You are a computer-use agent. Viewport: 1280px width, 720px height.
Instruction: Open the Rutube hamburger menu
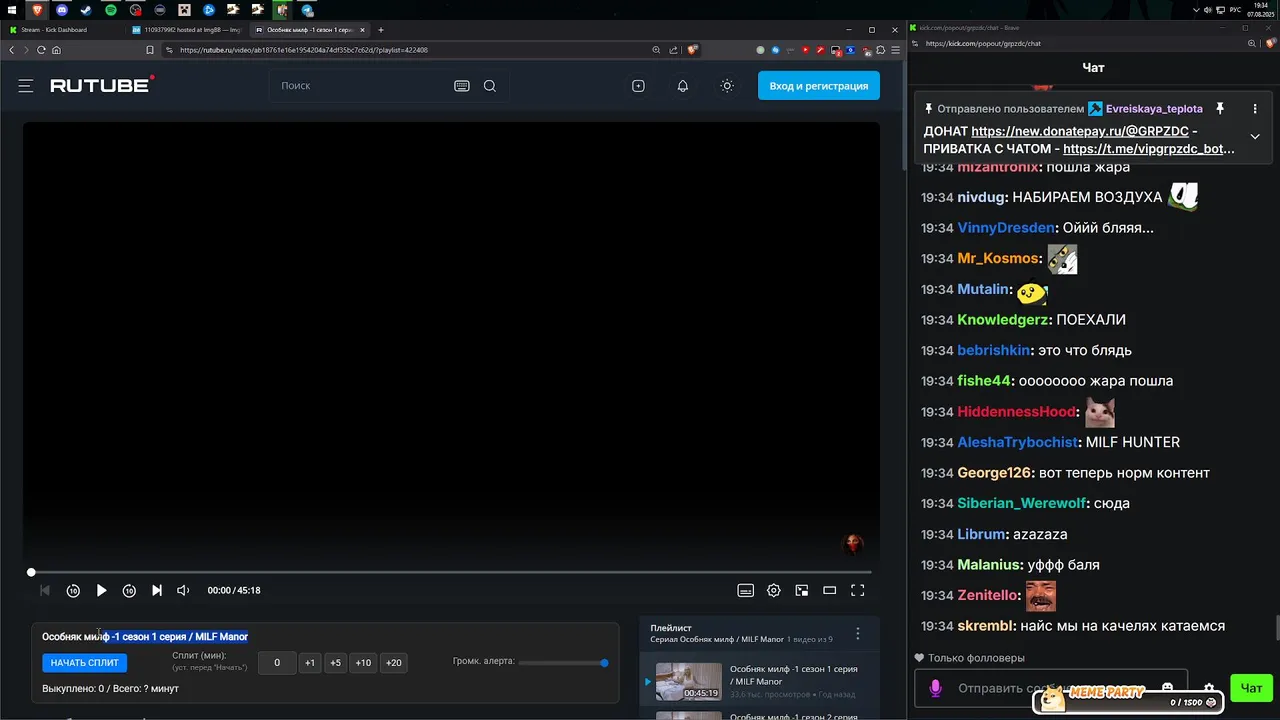coord(26,86)
